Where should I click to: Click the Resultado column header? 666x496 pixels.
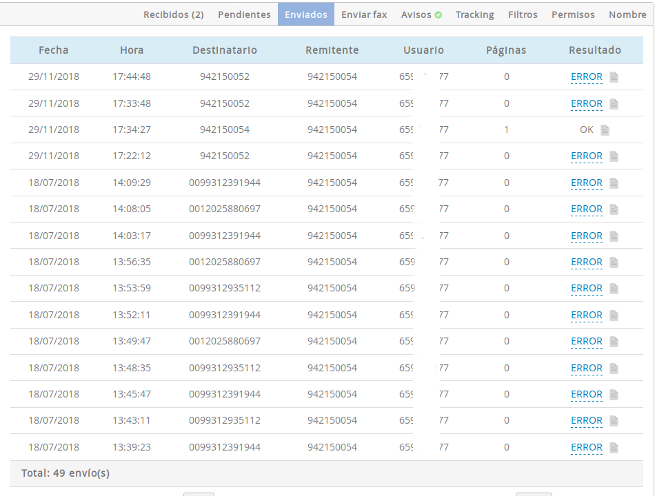pyautogui.click(x=594, y=50)
